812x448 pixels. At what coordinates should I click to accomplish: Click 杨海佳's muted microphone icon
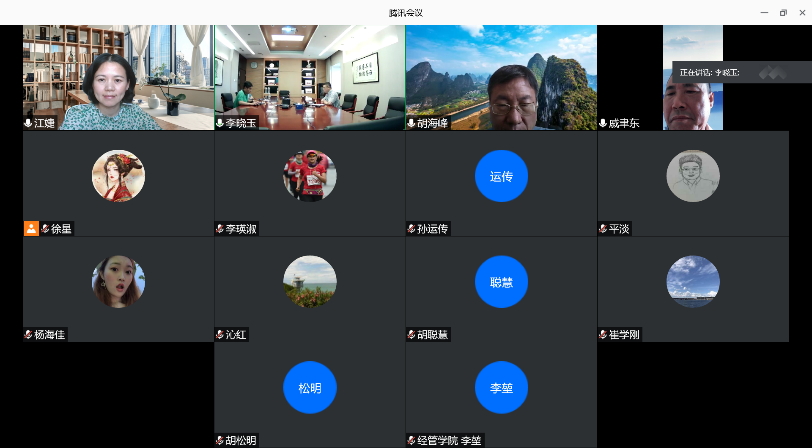tap(29, 334)
